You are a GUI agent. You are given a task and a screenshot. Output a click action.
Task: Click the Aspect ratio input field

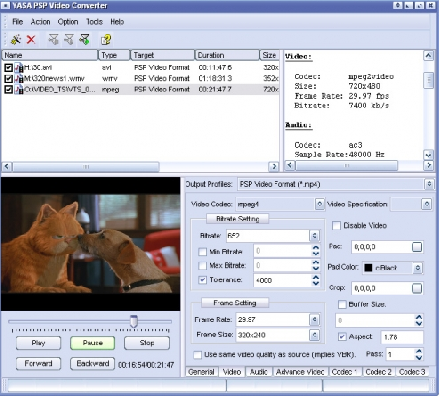pyautogui.click(x=402, y=337)
